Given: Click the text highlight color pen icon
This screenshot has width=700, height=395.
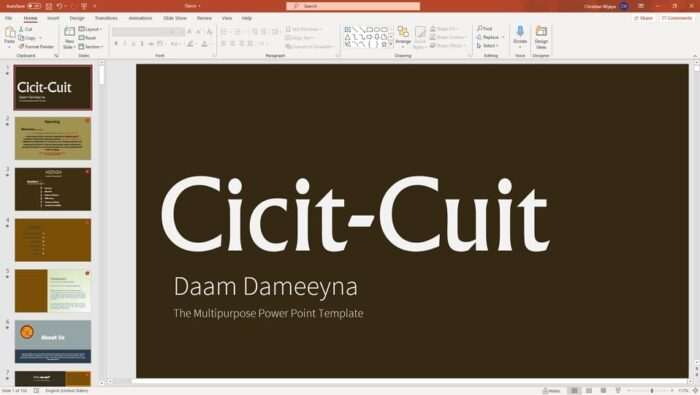Looking at the screenshot, I should tap(191, 44).
